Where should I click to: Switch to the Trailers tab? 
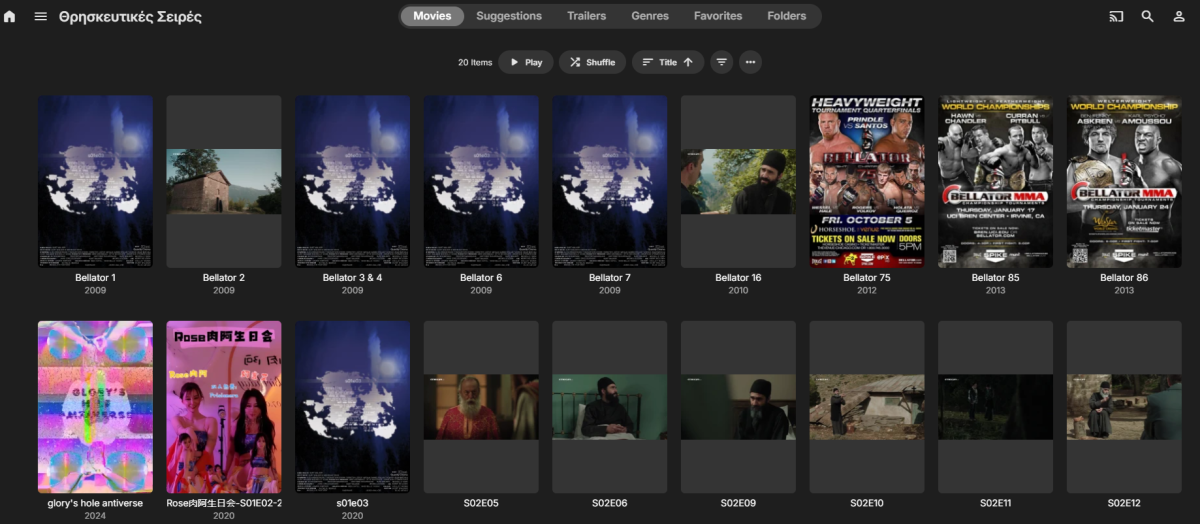click(586, 16)
